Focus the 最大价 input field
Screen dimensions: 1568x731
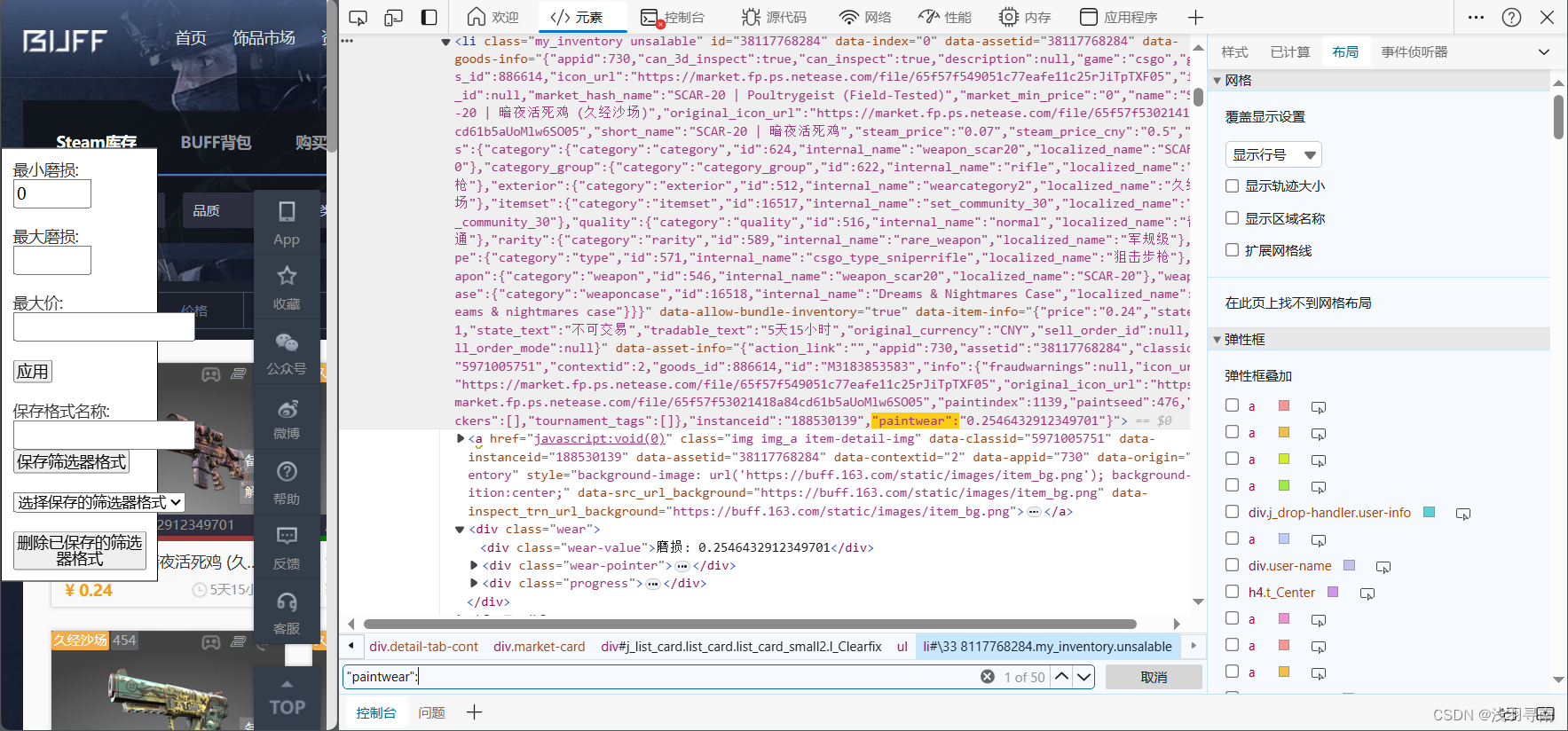104,326
